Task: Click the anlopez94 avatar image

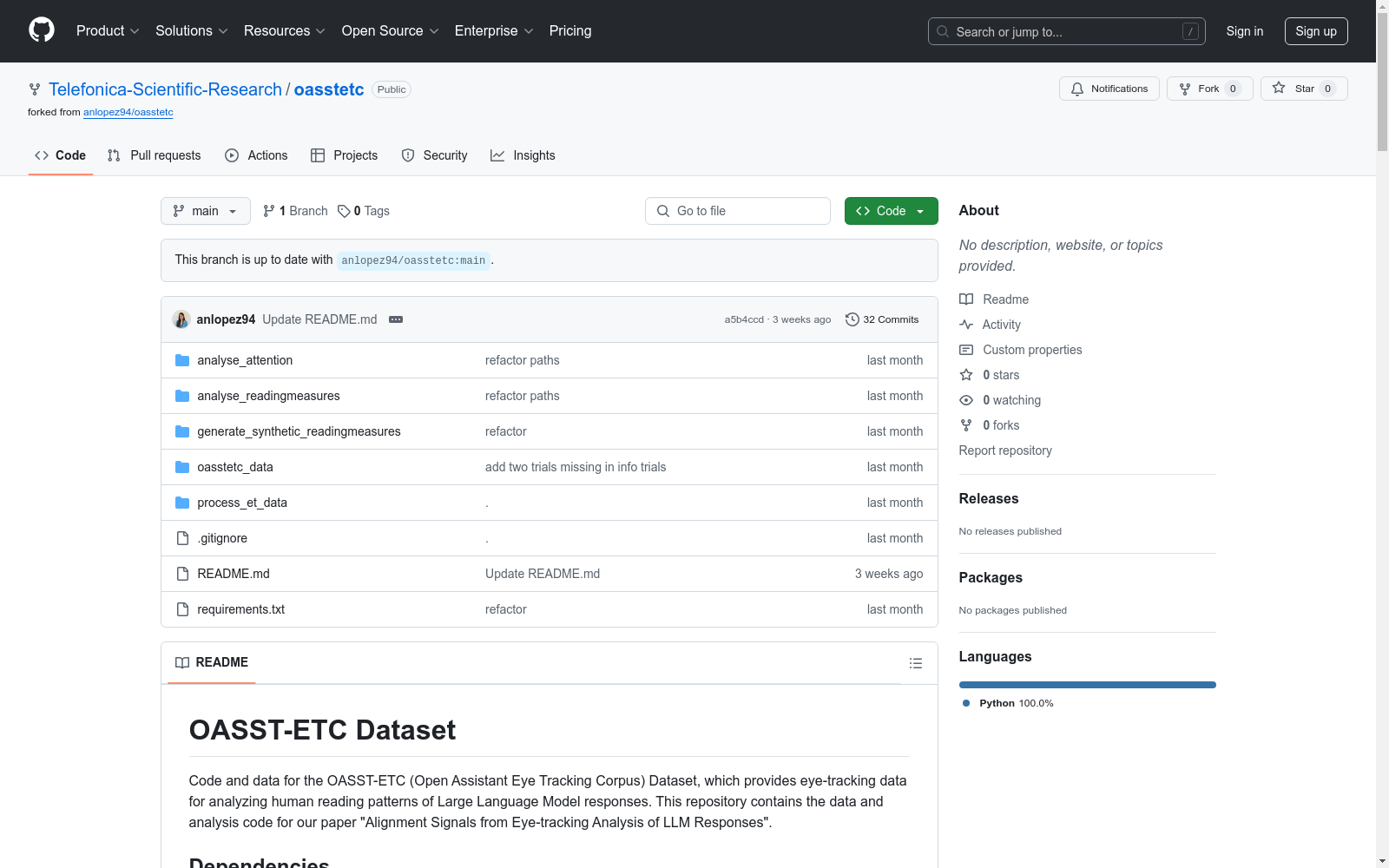Action: pyautogui.click(x=181, y=319)
